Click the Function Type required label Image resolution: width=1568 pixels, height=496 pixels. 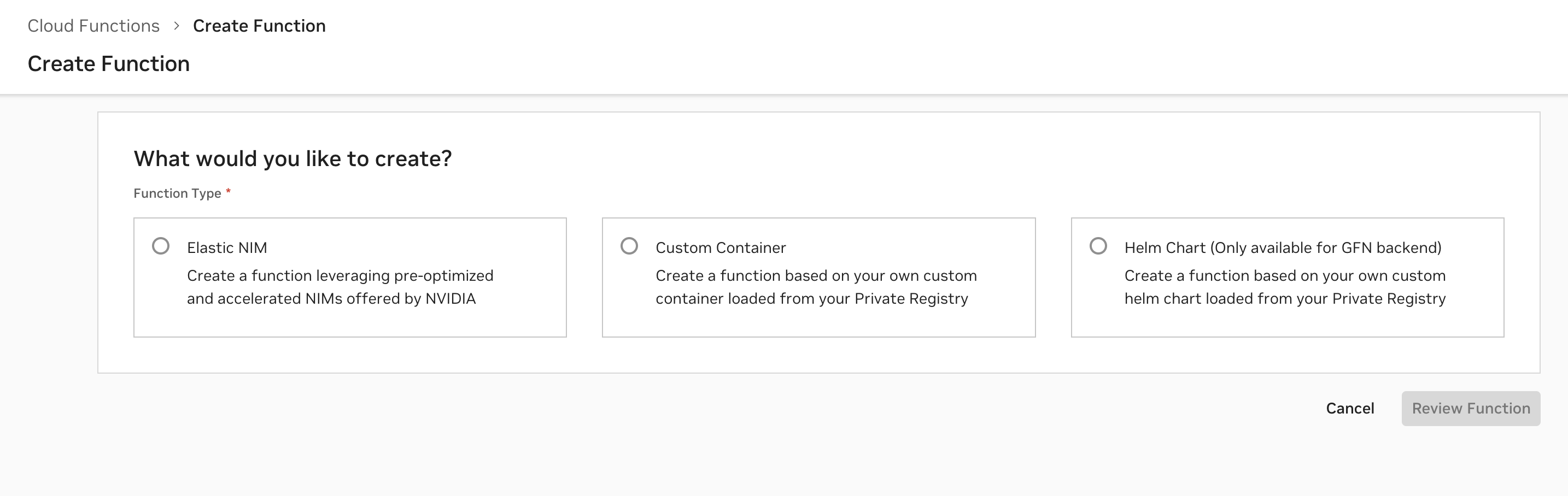[x=177, y=193]
